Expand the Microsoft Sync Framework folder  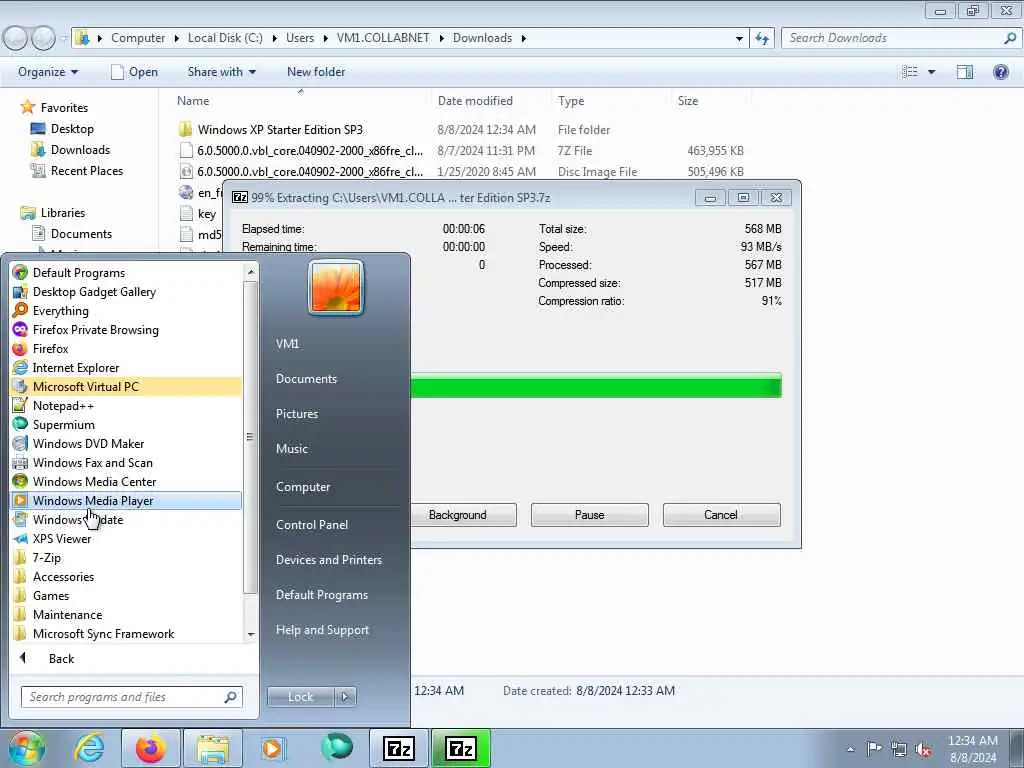coord(103,633)
